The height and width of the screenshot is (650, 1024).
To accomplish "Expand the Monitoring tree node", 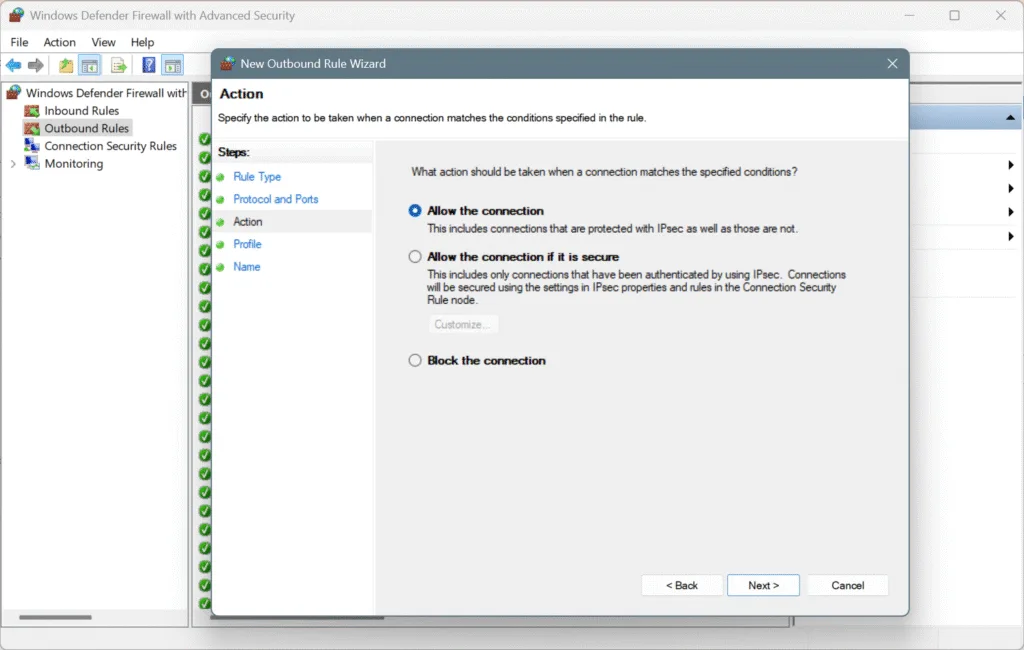I will pyautogui.click(x=13, y=164).
